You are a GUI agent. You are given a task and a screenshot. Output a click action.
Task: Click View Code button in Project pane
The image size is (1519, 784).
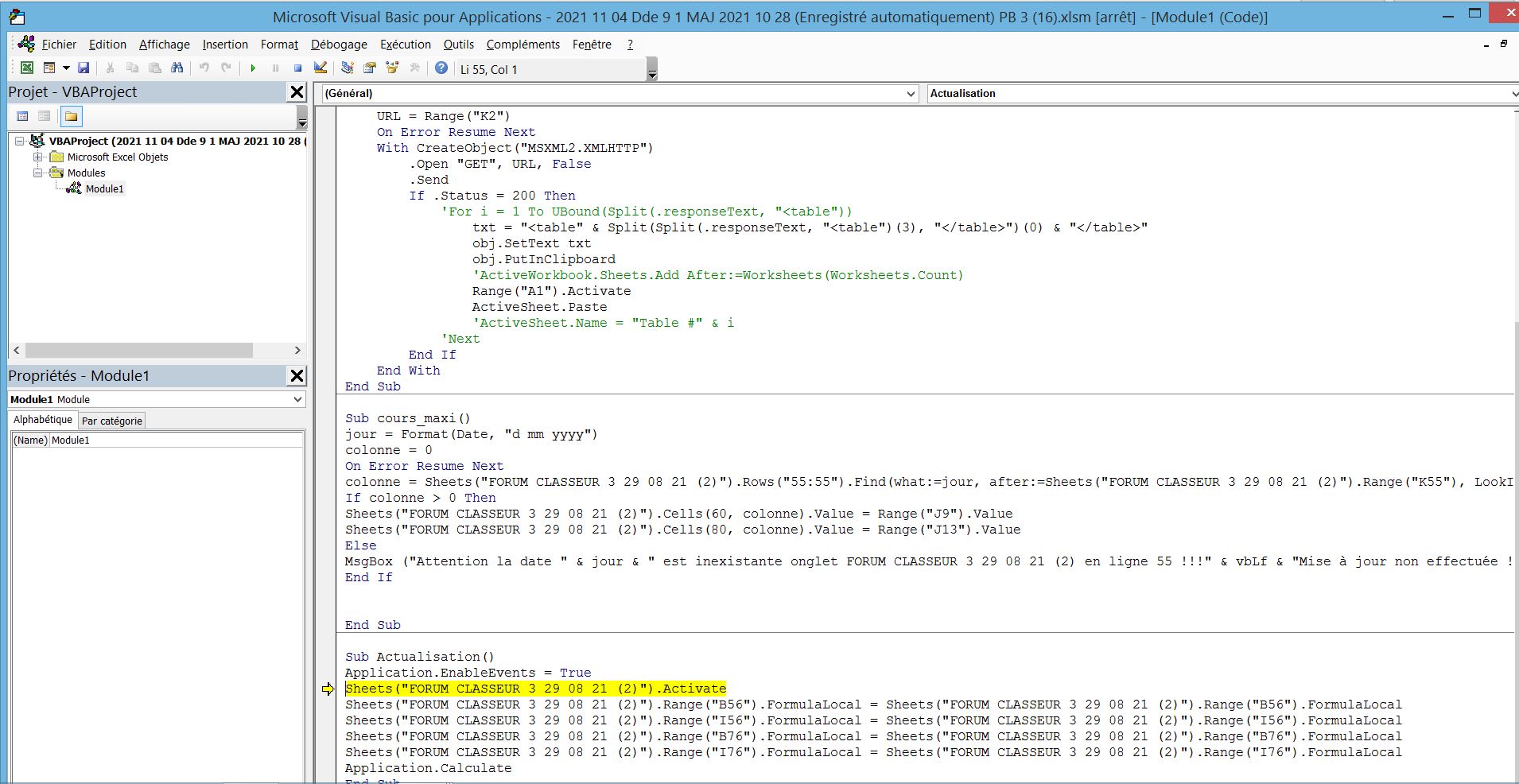click(22, 117)
